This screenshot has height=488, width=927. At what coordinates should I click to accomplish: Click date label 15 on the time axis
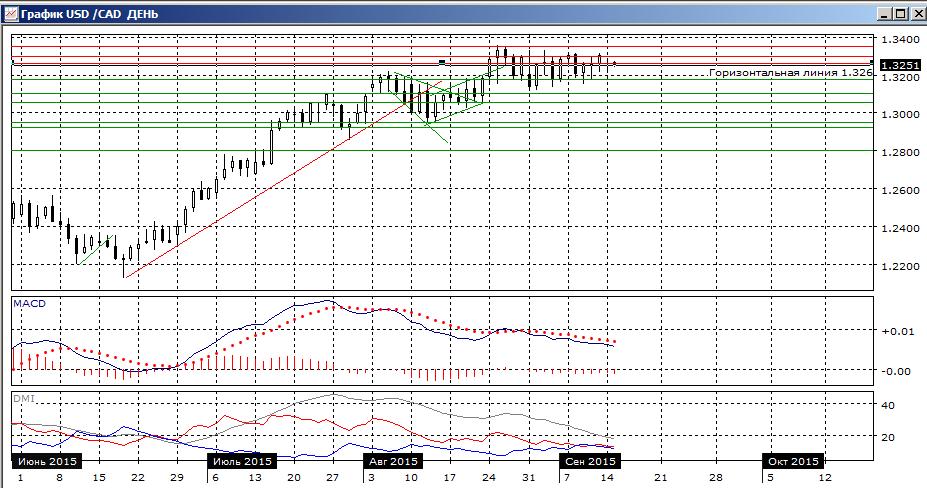coord(99,477)
